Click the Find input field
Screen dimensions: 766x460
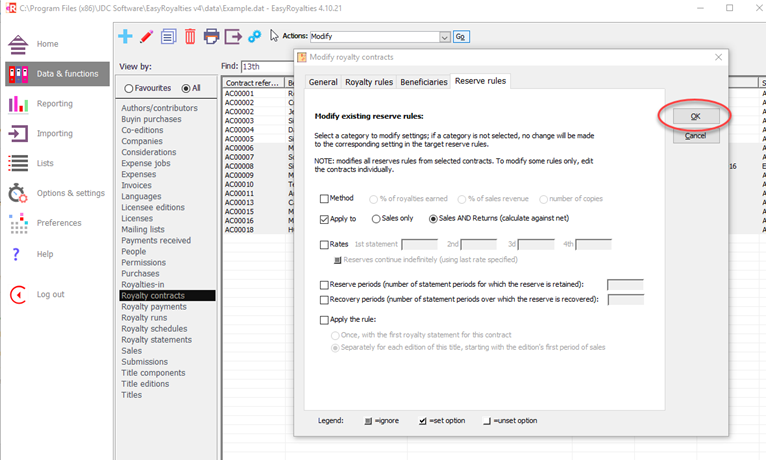267,66
